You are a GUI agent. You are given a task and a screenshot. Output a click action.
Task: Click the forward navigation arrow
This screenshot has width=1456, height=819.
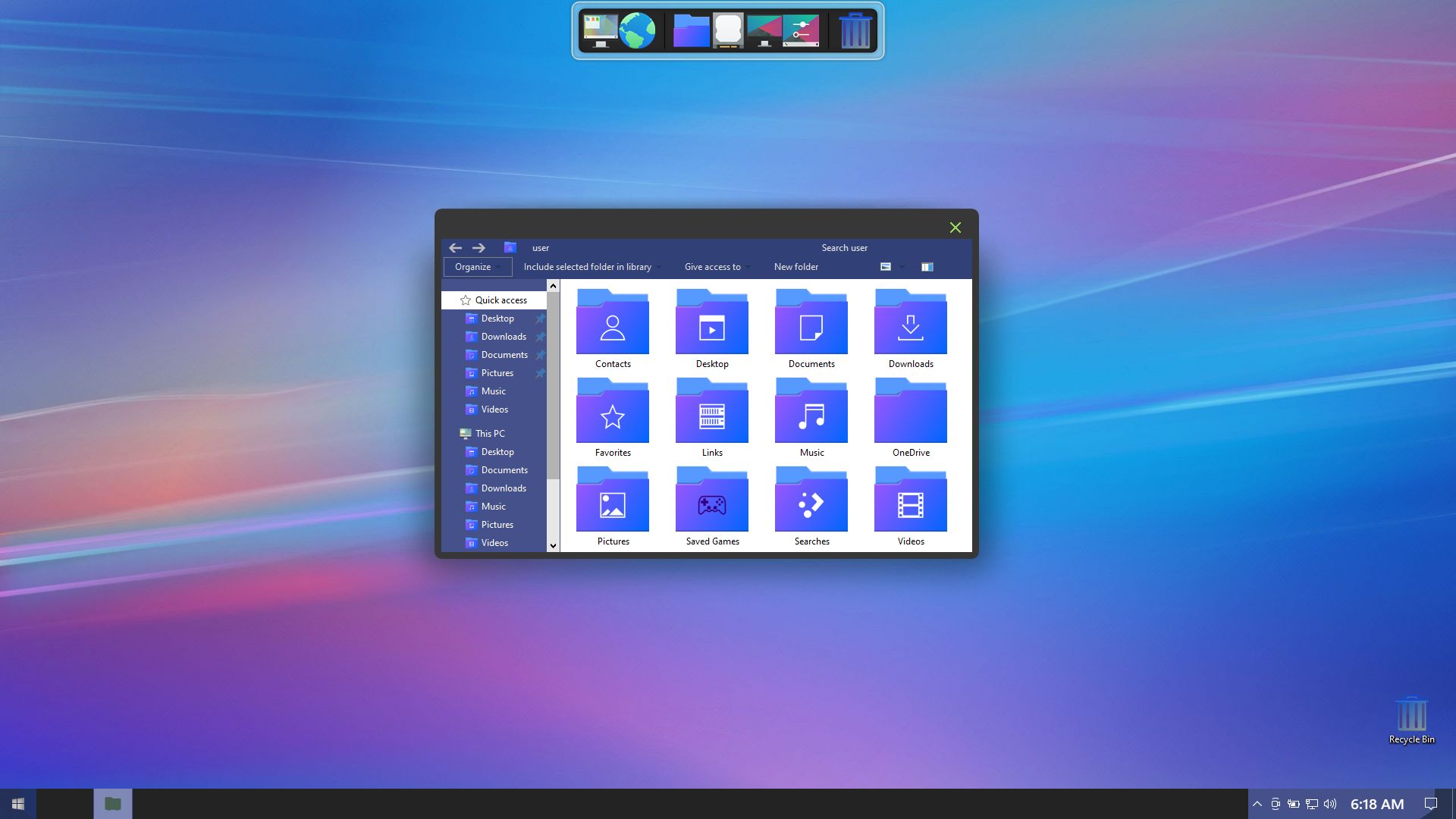pyautogui.click(x=479, y=248)
